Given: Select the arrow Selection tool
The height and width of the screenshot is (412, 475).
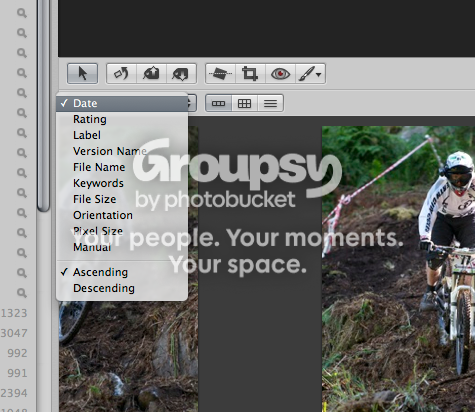Looking at the screenshot, I should (x=82, y=73).
